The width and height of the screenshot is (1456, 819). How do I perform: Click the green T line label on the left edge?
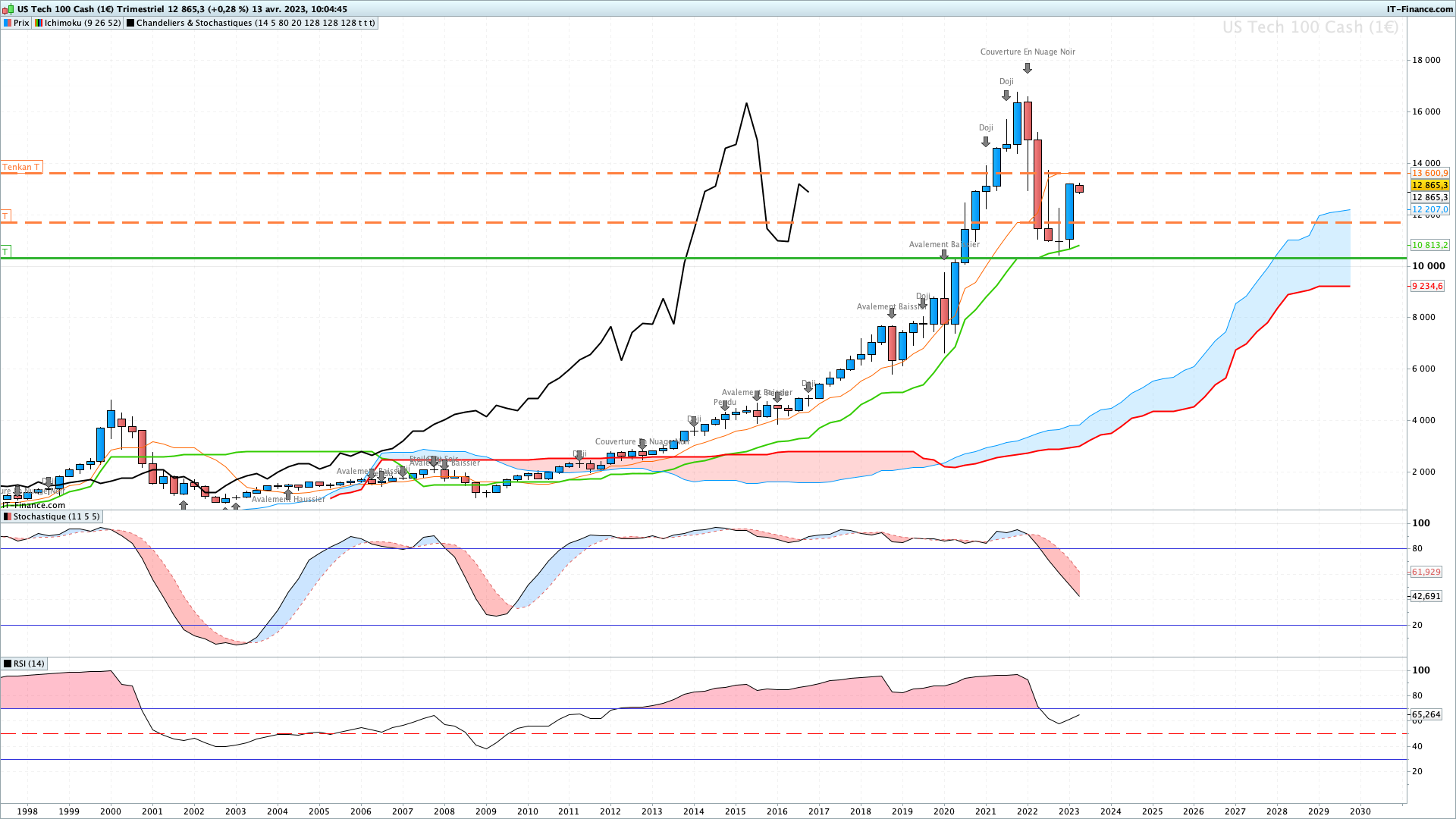click(5, 251)
